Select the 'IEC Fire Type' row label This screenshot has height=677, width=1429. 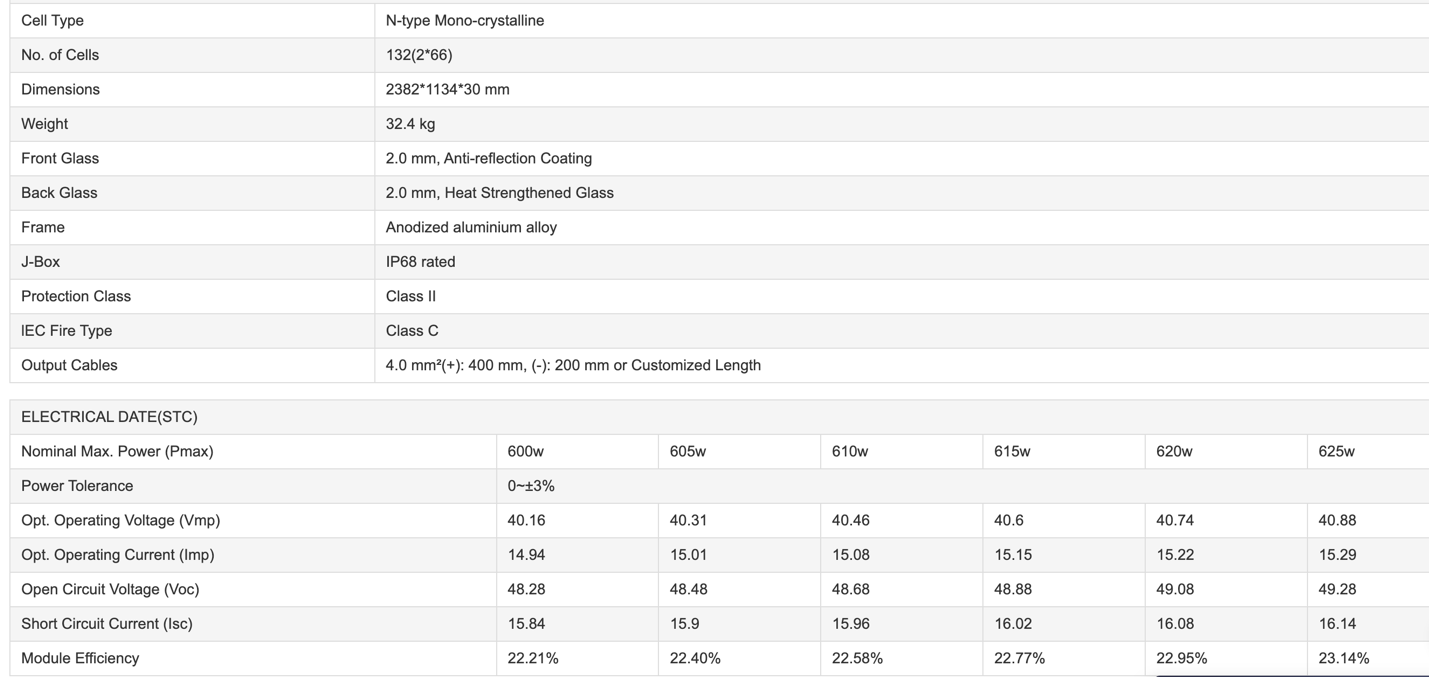(66, 331)
